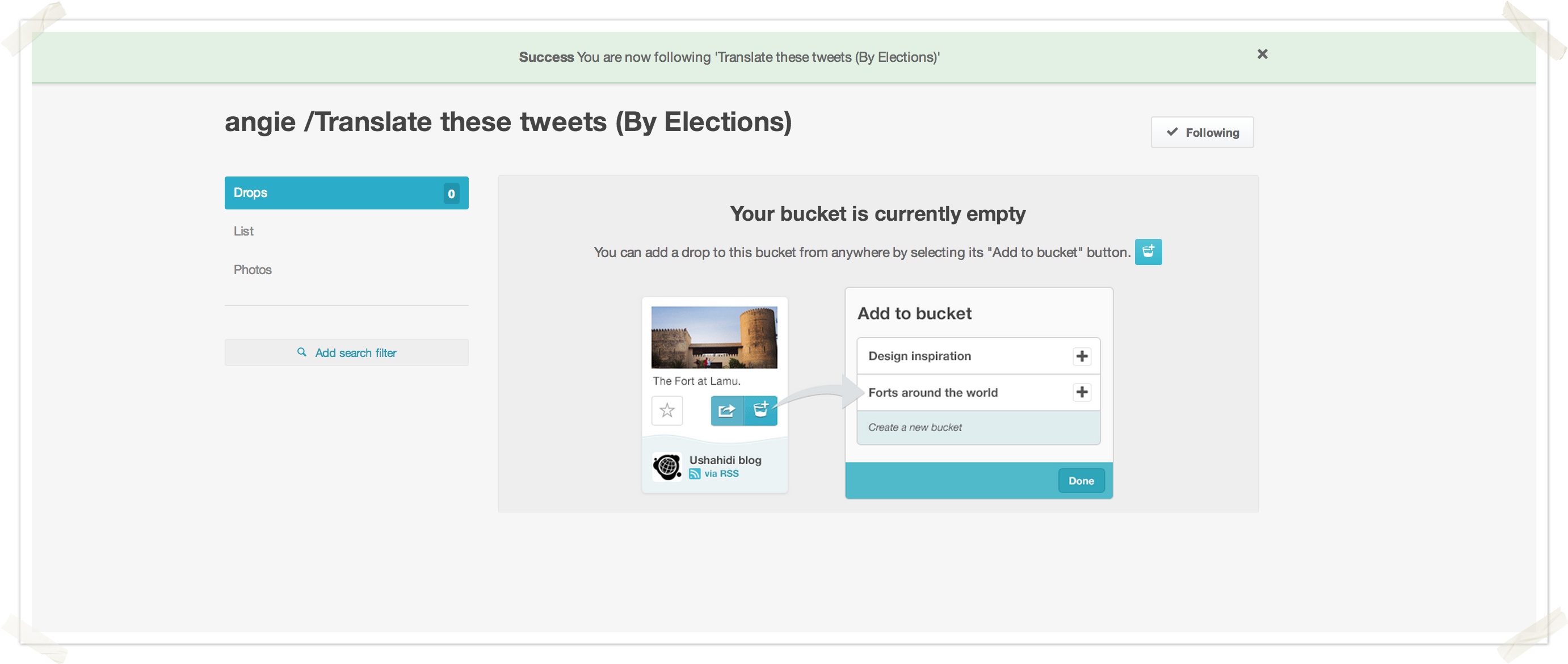
Task: Click the RSS feed icon under Ushahidi blog
Action: (x=695, y=473)
